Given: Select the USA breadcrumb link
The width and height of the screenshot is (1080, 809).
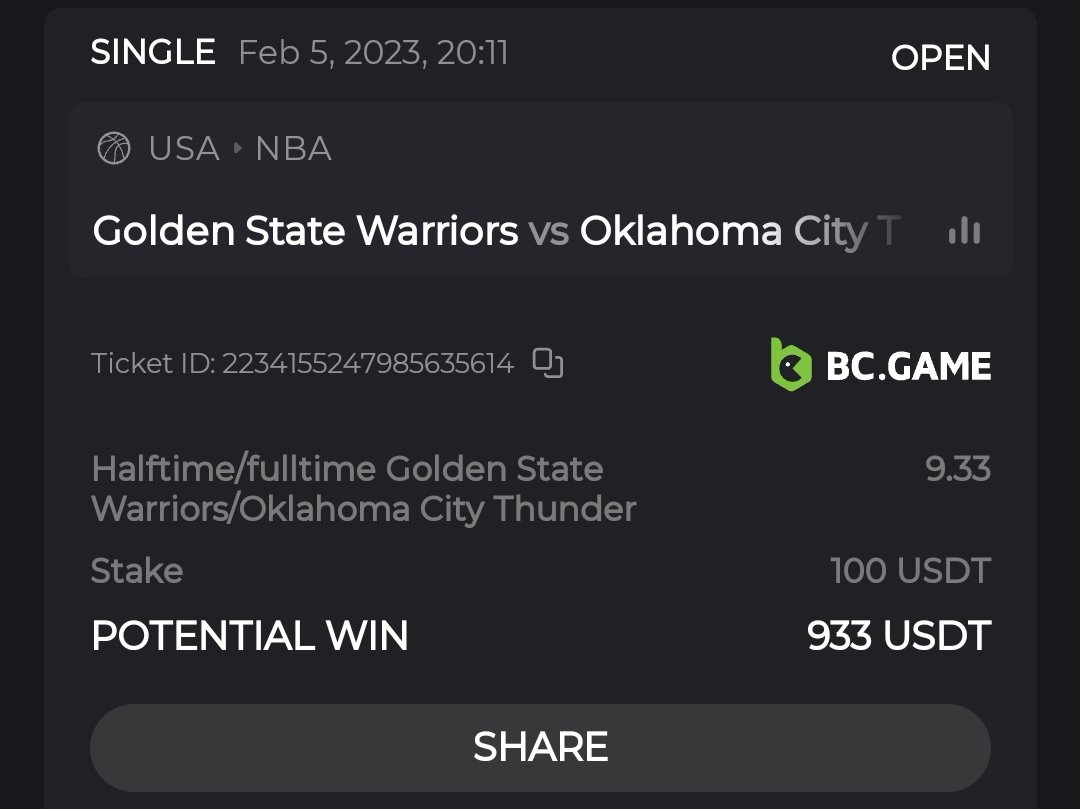Looking at the screenshot, I should tap(184, 149).
